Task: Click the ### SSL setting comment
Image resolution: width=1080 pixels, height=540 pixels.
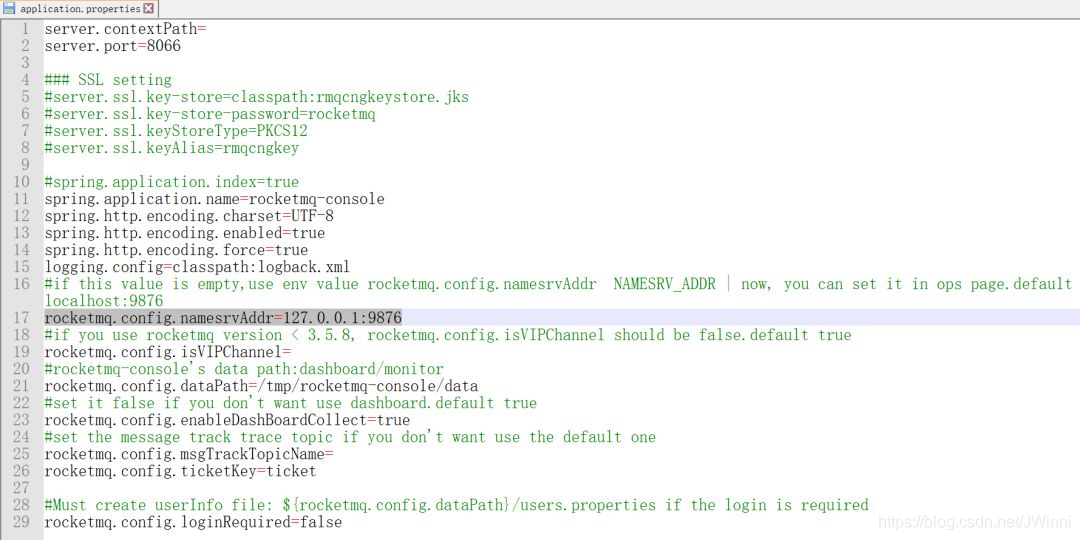Action: pyautogui.click(x=108, y=81)
